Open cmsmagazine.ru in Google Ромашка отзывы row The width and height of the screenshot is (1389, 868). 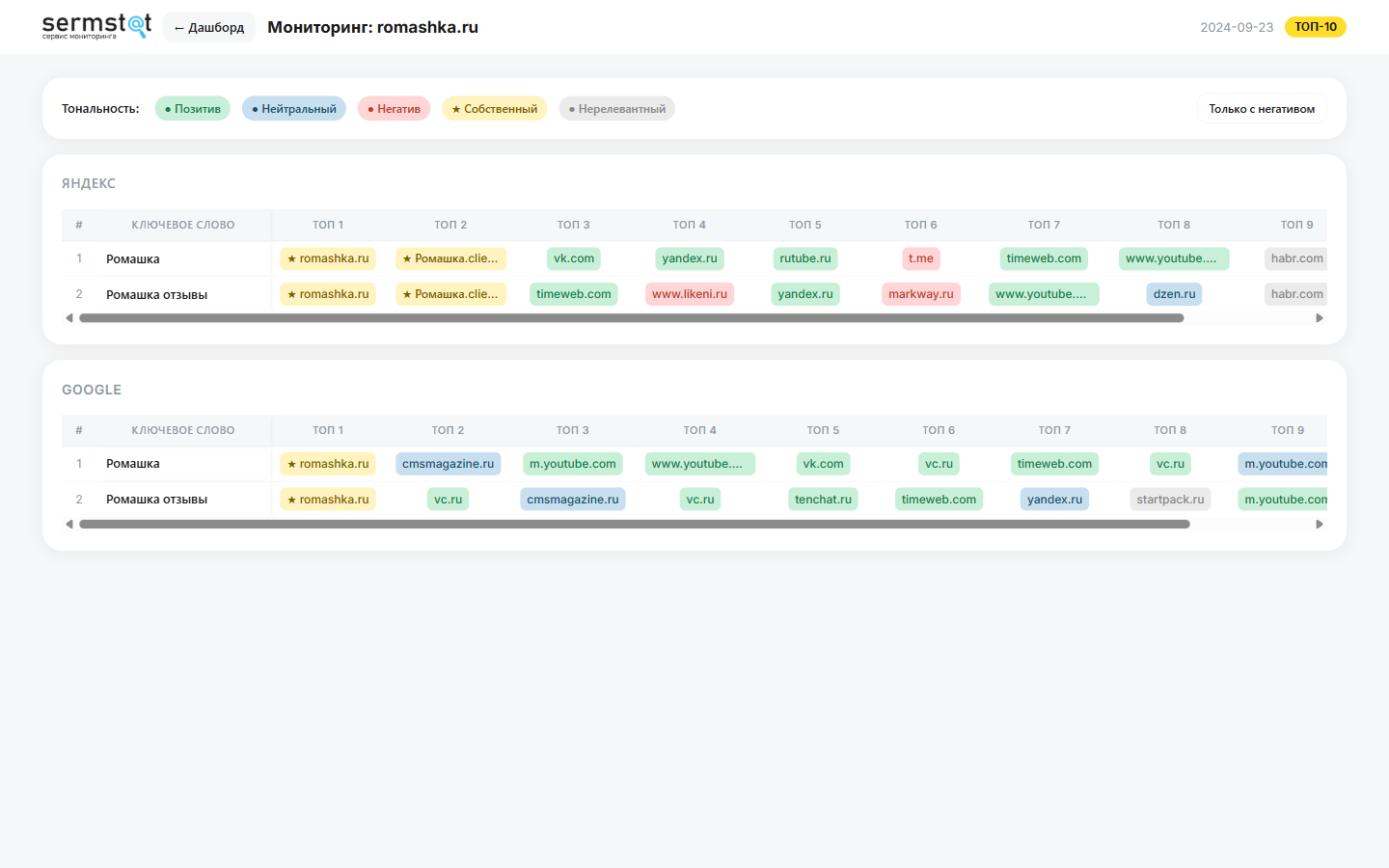pyautogui.click(x=572, y=500)
